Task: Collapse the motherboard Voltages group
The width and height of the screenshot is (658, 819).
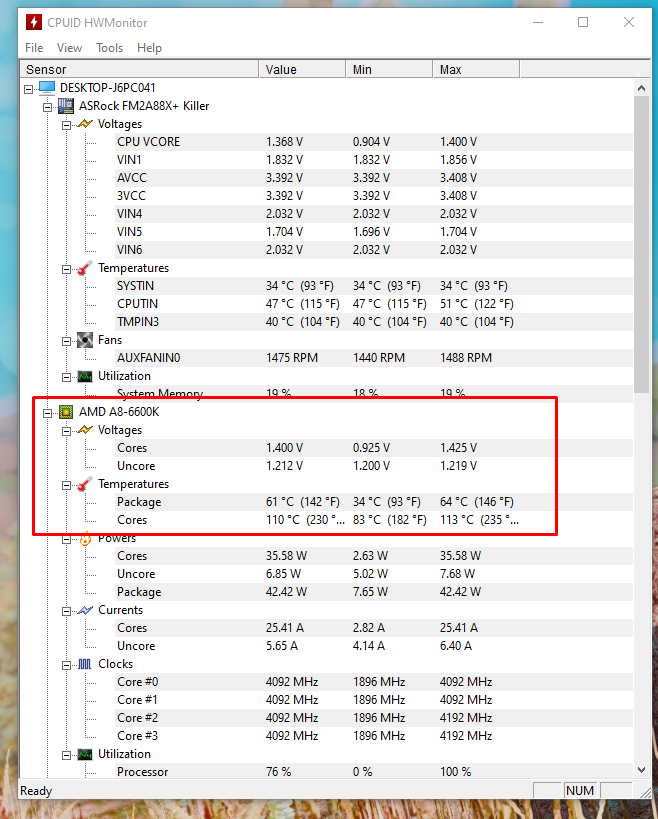Action: (x=66, y=125)
